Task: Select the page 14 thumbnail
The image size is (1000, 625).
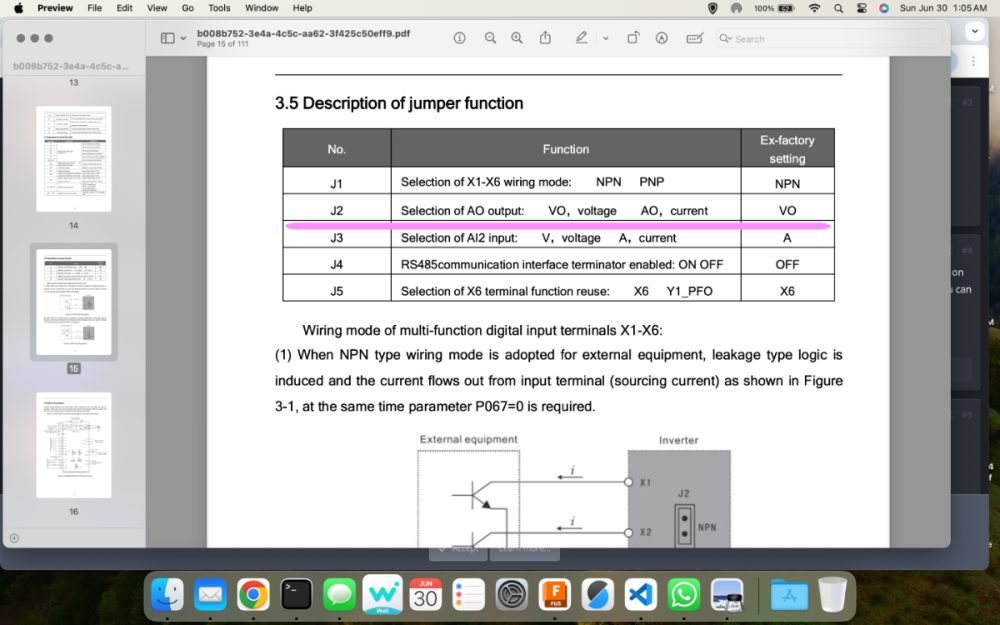Action: [74, 159]
